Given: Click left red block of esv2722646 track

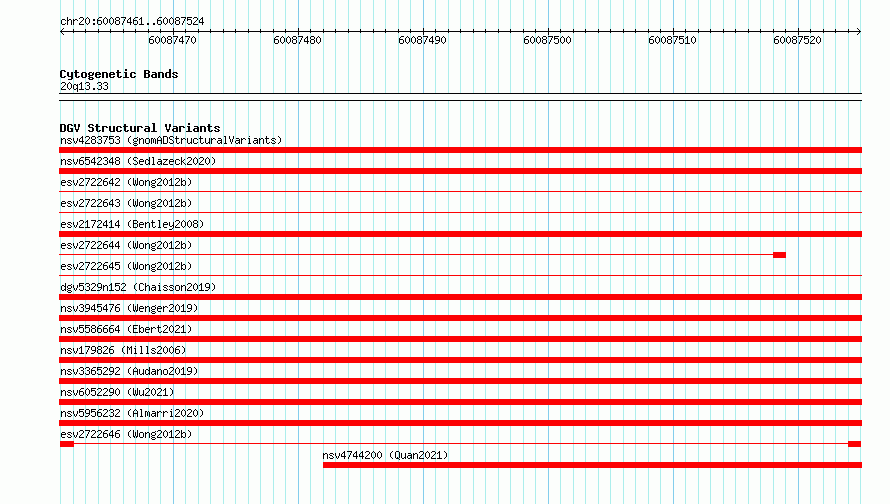Looking at the screenshot, I should (x=67, y=444).
